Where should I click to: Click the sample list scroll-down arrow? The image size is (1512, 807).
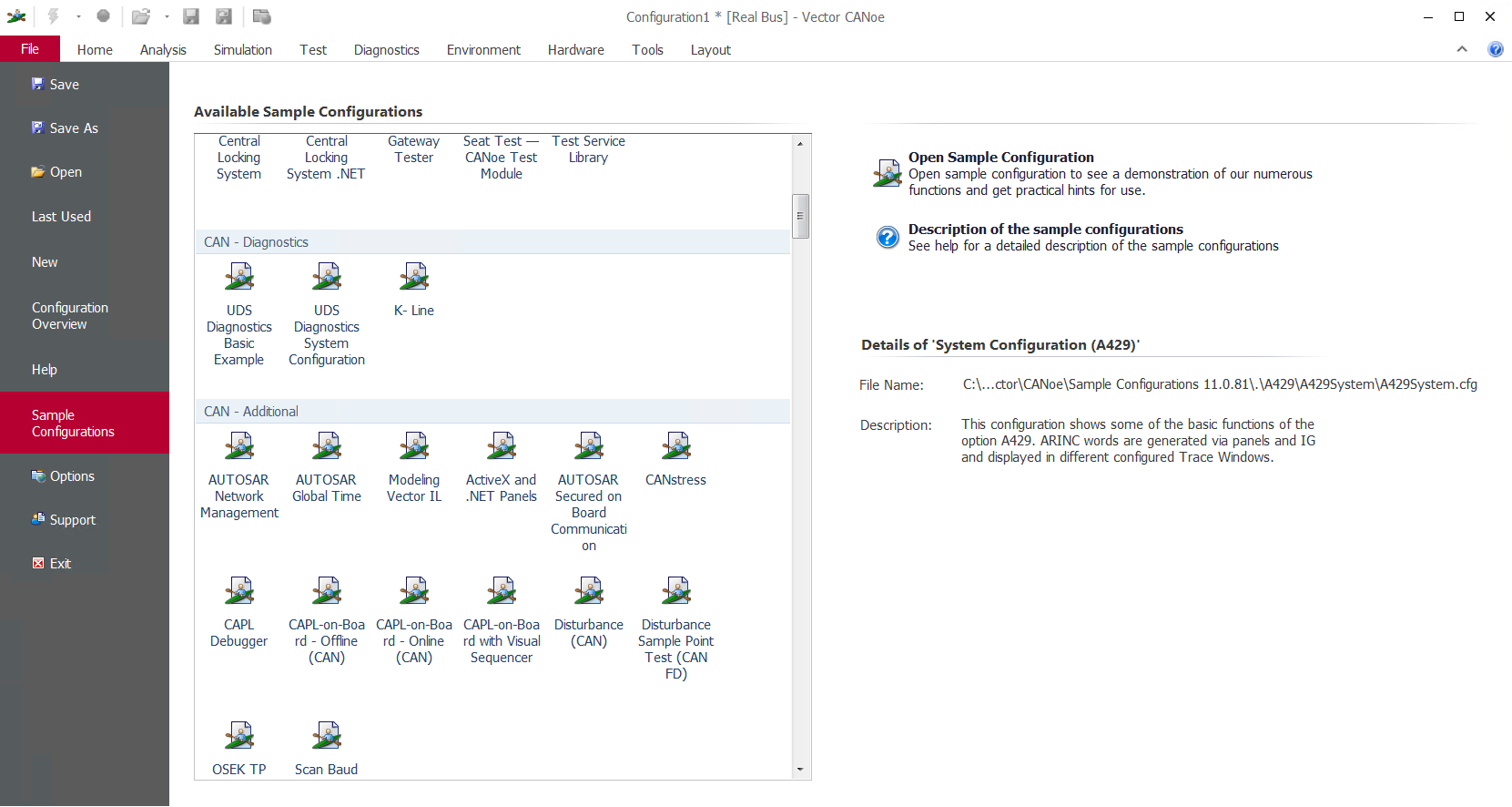coord(800,770)
